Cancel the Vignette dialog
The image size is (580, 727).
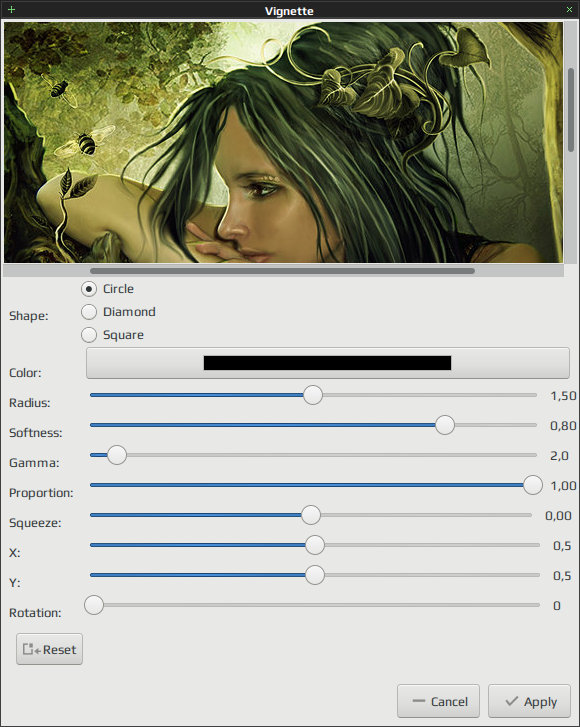tap(438, 701)
